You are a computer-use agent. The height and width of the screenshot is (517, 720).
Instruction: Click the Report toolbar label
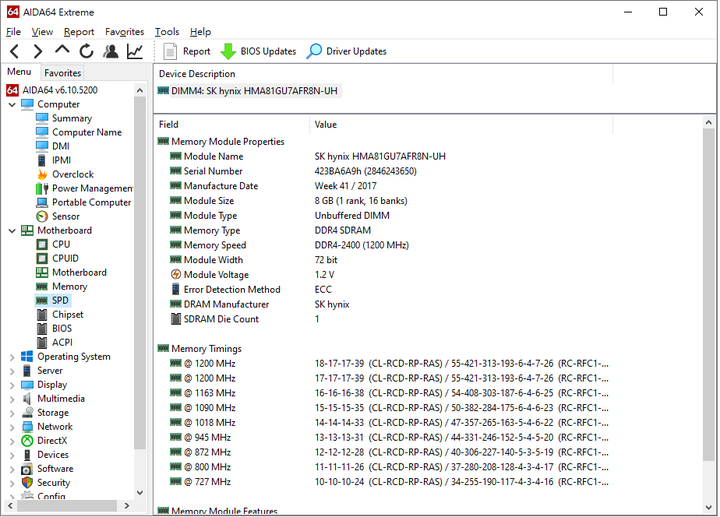coord(197,51)
